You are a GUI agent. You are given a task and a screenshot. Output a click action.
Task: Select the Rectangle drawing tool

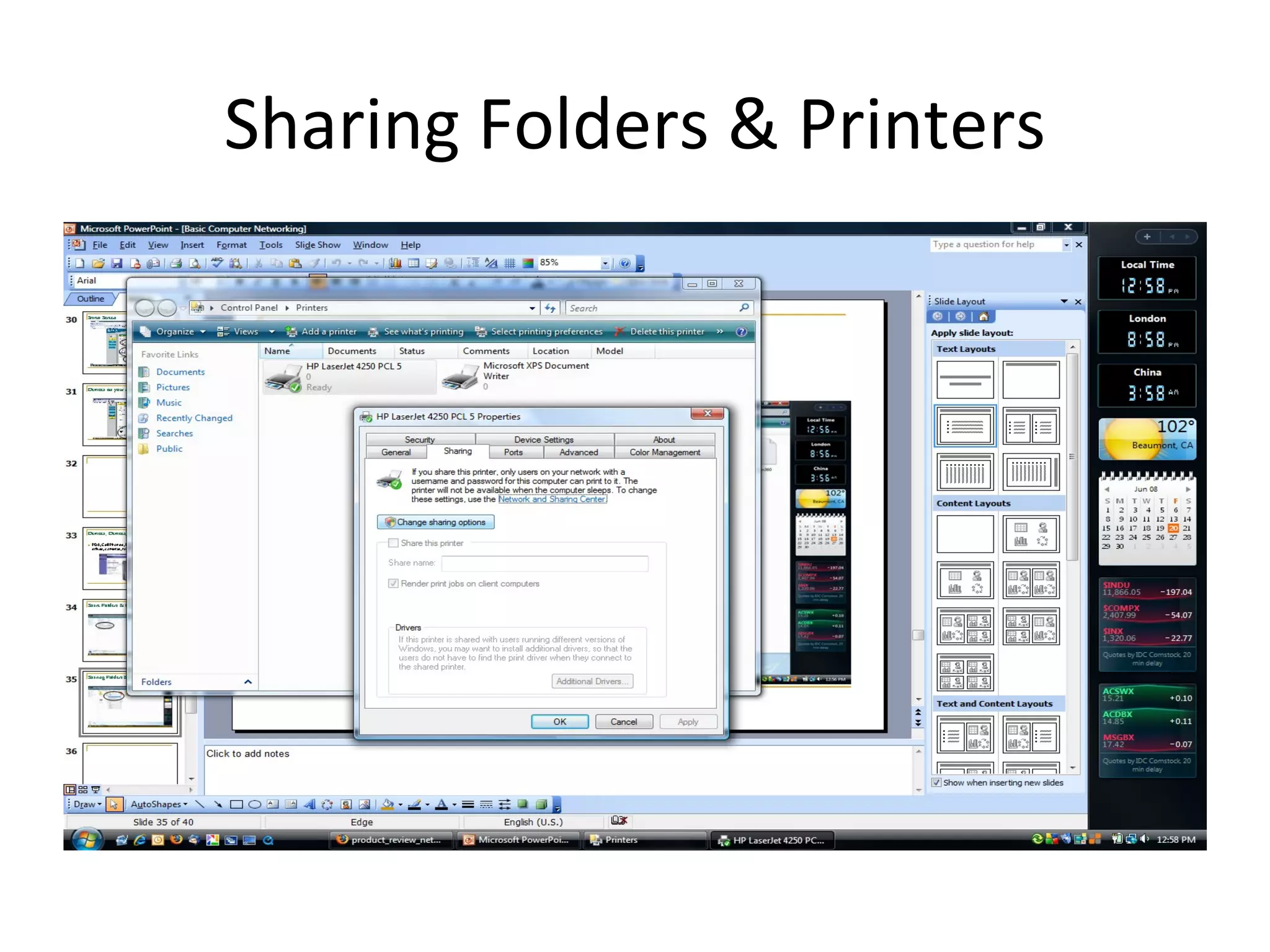(x=236, y=804)
